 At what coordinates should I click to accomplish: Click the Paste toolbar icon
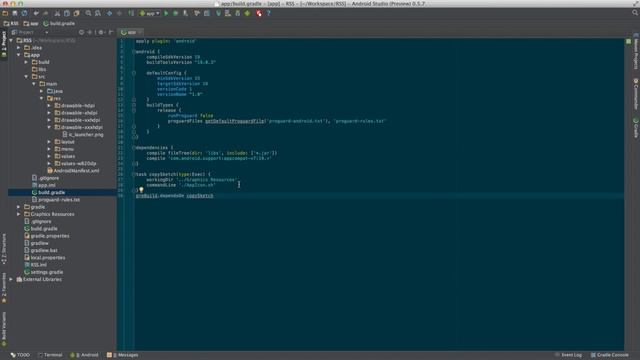[76, 13]
